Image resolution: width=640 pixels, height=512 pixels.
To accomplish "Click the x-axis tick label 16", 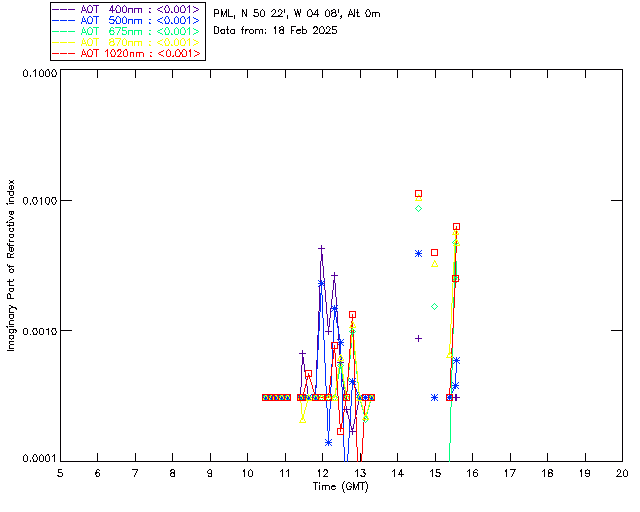I will point(472,473).
